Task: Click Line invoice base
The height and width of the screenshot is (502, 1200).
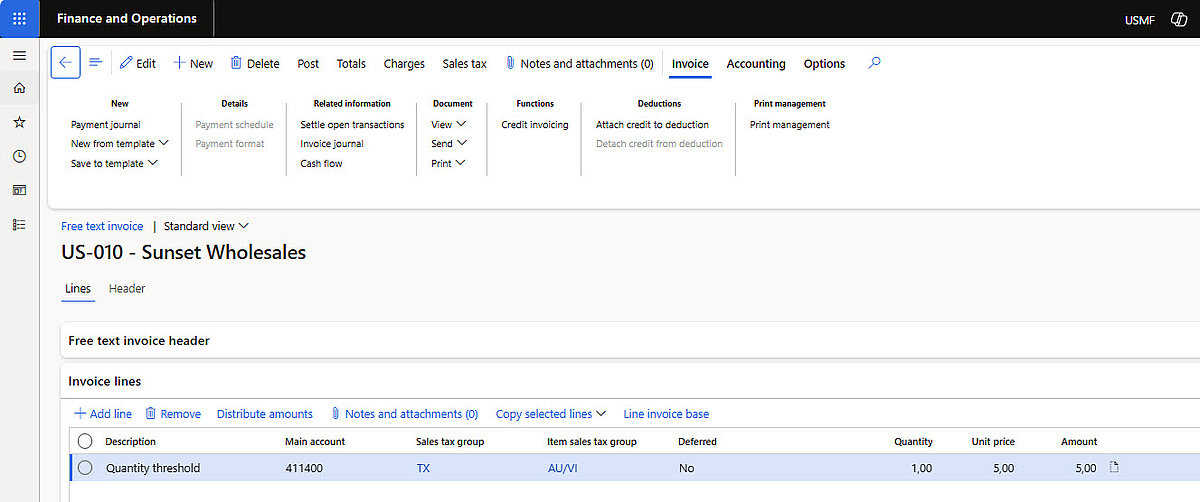Action: [x=666, y=413]
